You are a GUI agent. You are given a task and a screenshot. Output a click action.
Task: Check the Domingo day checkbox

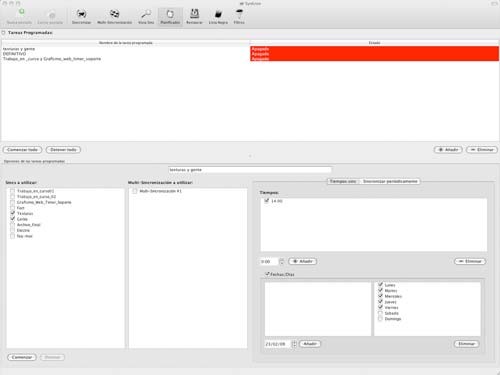[x=380, y=319]
